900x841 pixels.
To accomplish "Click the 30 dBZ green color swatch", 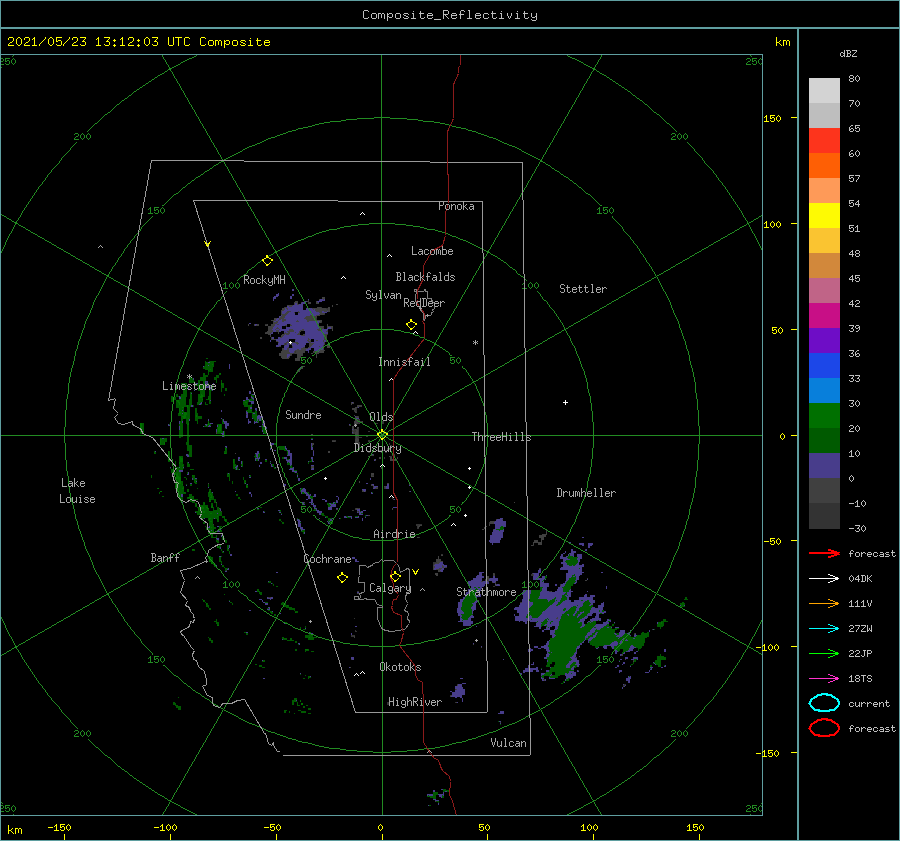I will pyautogui.click(x=824, y=416).
